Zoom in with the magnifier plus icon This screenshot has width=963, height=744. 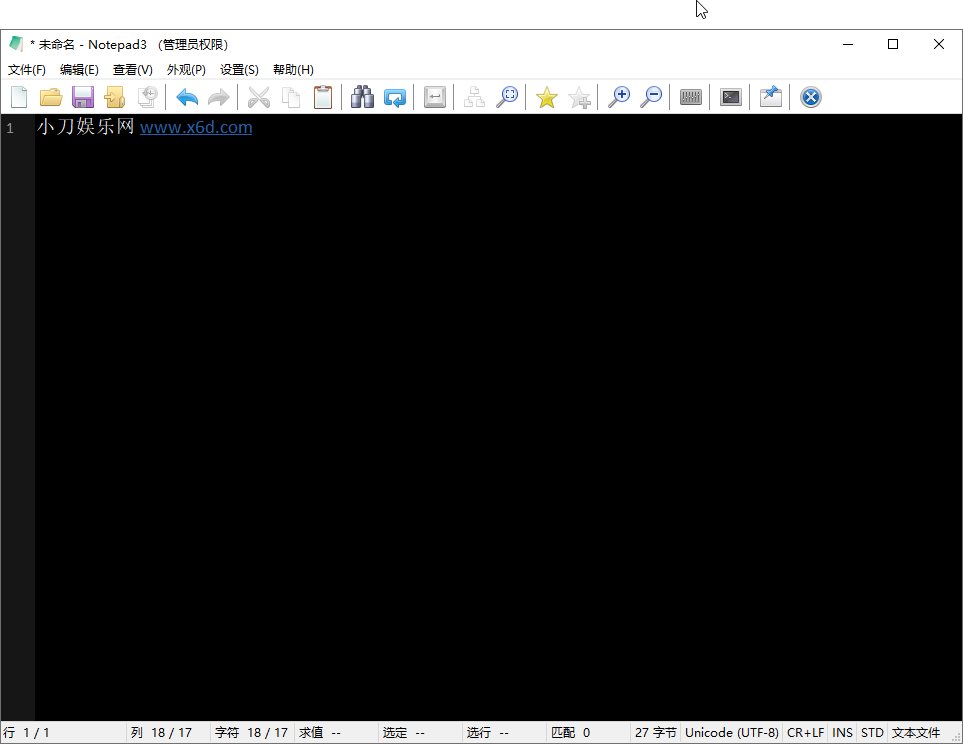coord(619,97)
